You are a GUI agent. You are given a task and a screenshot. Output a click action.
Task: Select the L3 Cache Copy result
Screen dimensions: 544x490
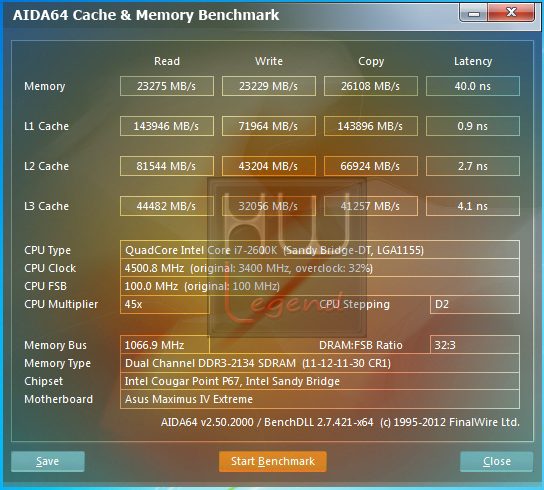pyautogui.click(x=371, y=206)
